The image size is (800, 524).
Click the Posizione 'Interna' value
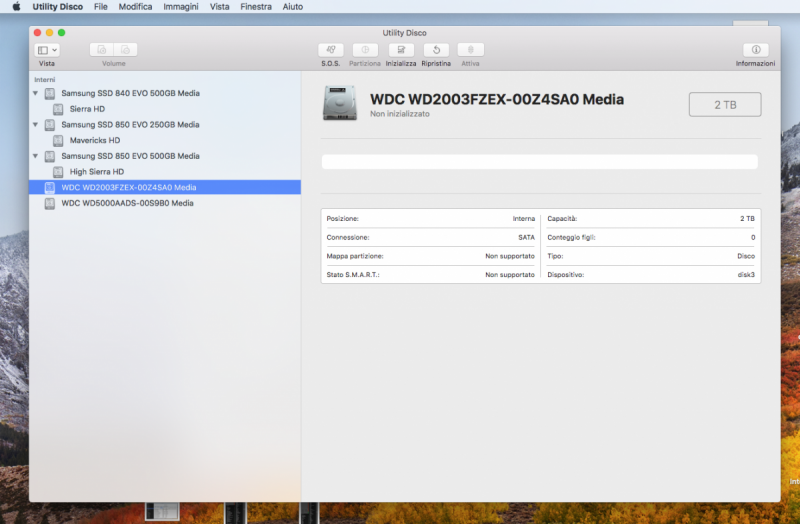524,218
